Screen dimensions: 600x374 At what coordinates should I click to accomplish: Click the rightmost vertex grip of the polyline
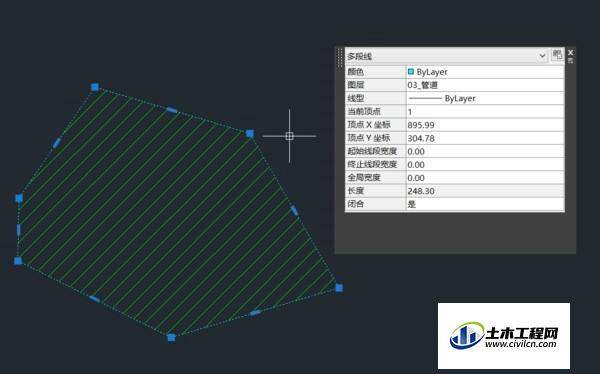(339, 288)
